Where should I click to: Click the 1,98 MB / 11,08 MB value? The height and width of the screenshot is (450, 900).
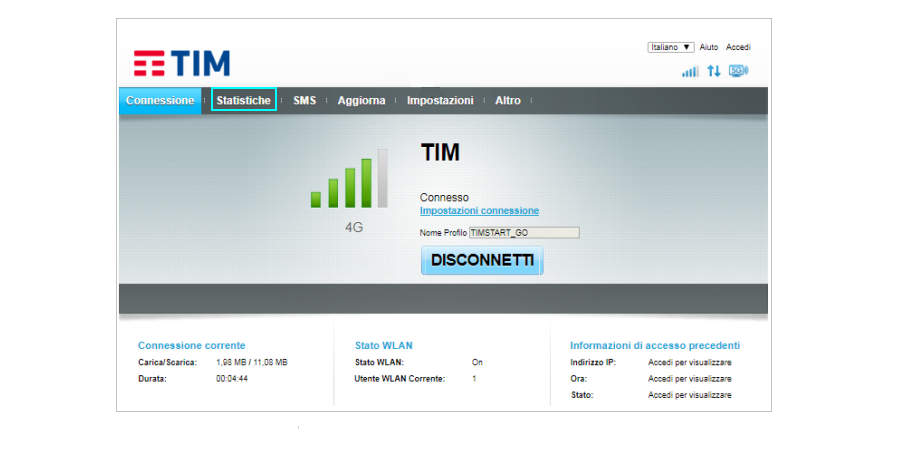pos(252,363)
